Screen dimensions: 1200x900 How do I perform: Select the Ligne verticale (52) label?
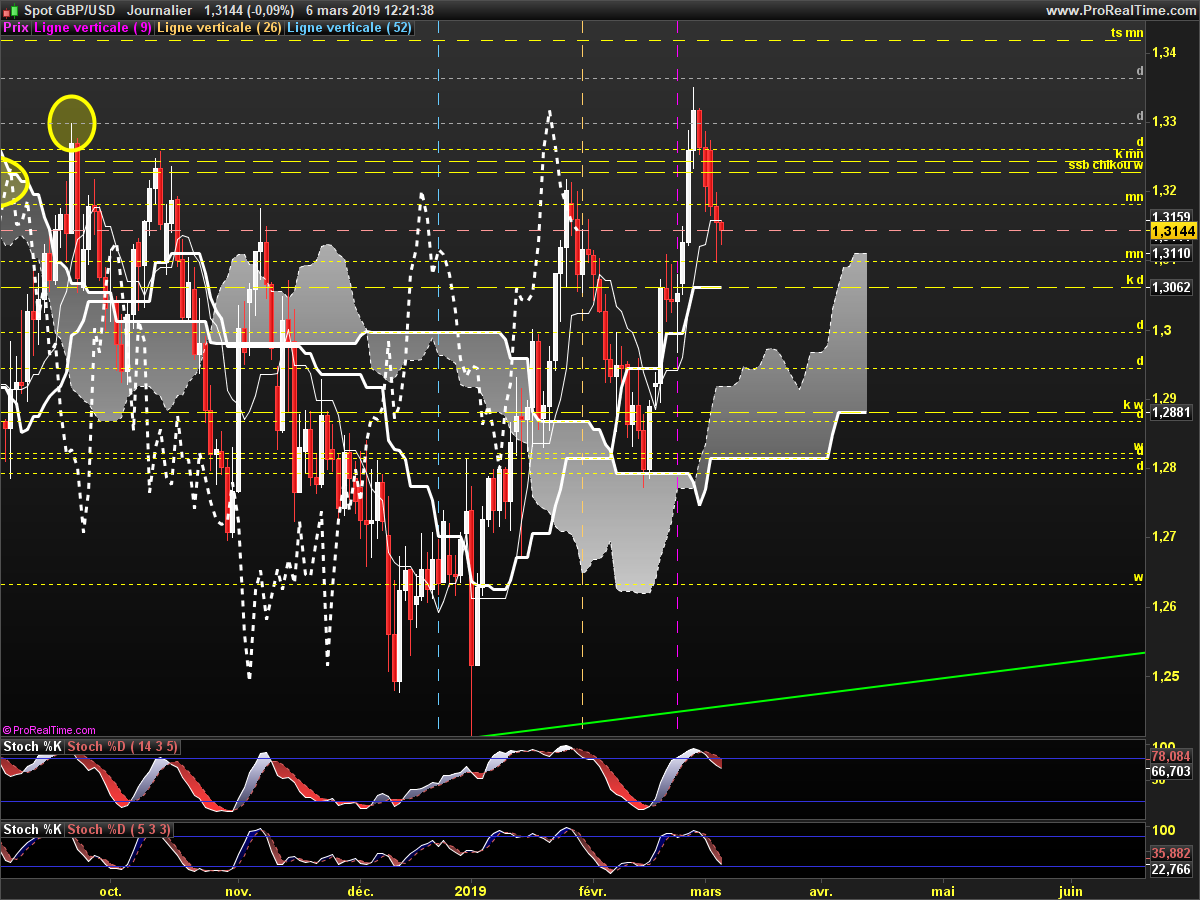(x=349, y=28)
